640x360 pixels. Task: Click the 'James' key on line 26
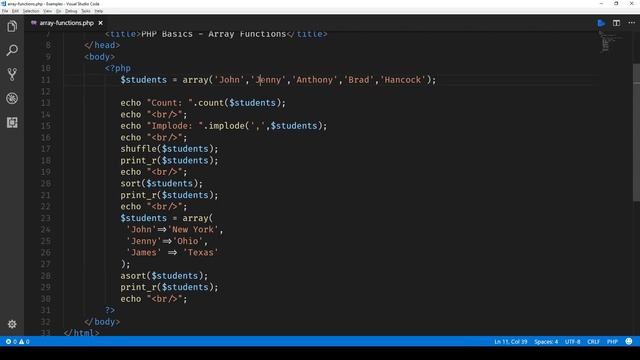point(143,253)
